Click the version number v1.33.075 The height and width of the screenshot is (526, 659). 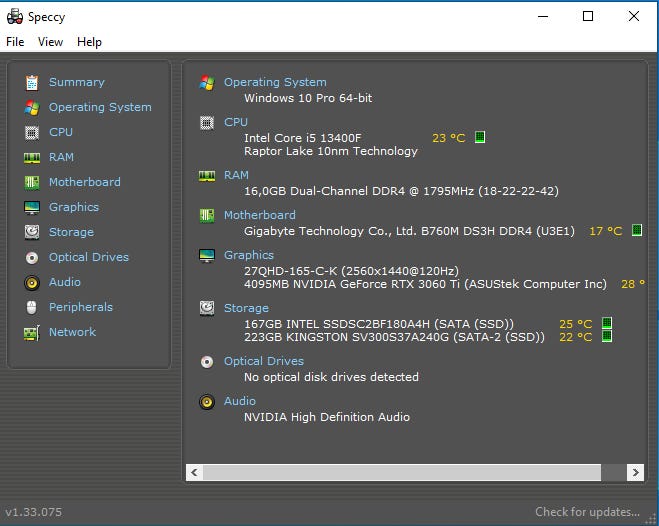[34, 512]
